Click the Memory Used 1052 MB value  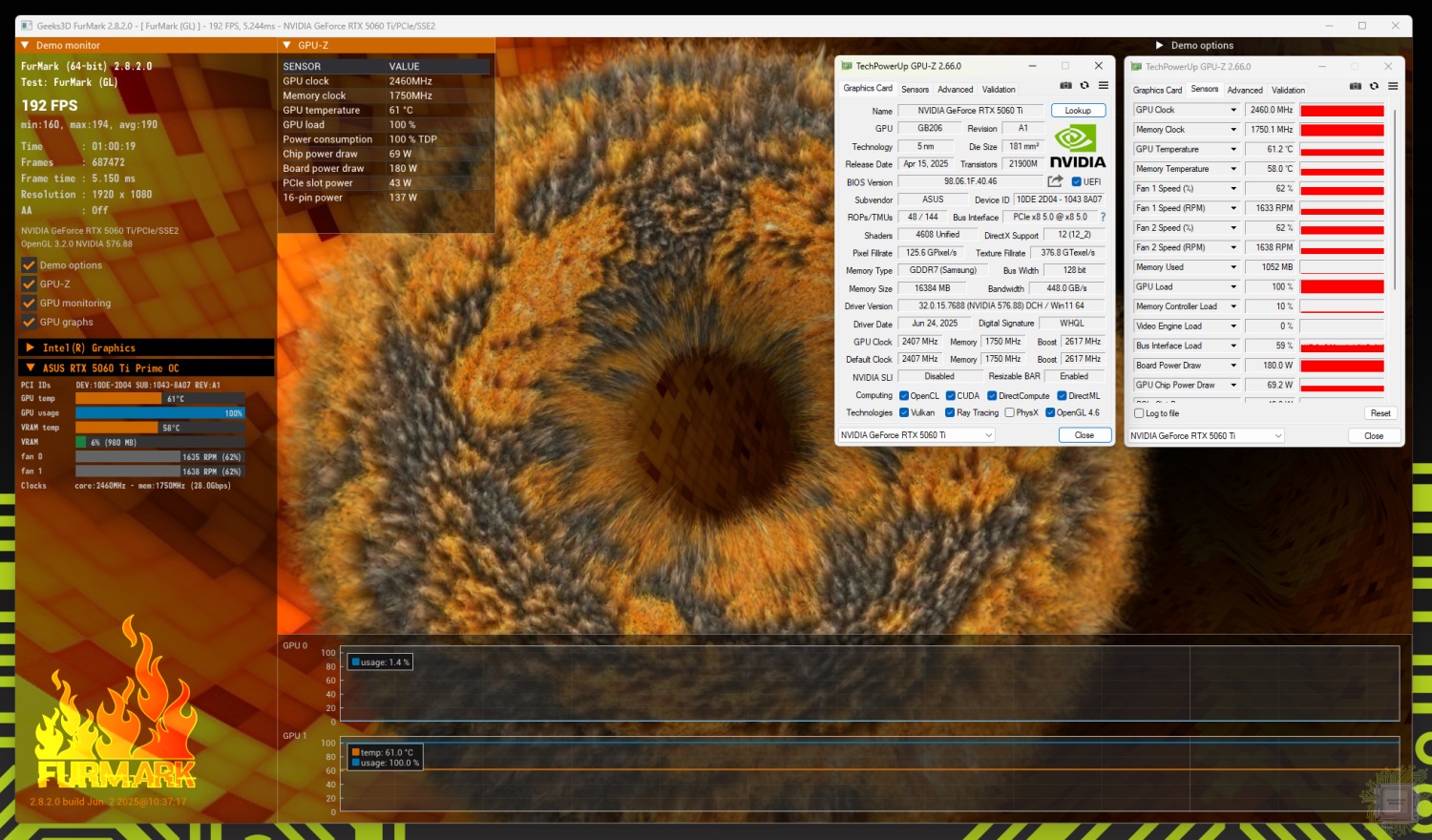(x=1271, y=267)
